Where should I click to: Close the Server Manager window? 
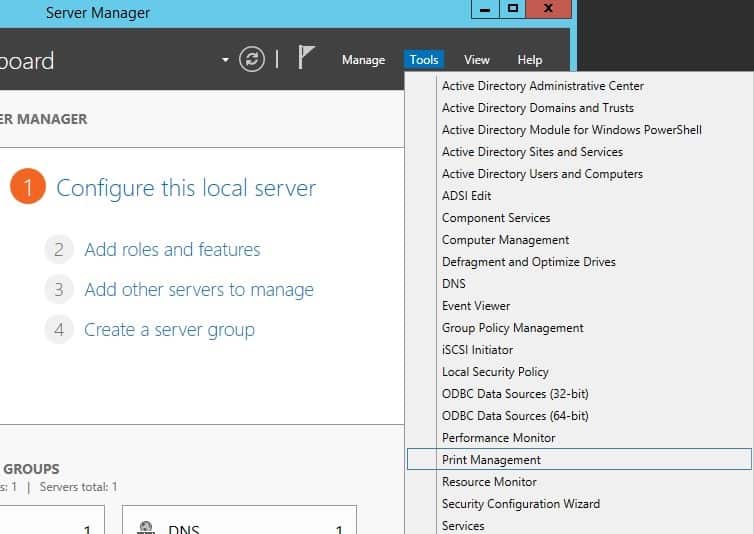[x=549, y=9]
